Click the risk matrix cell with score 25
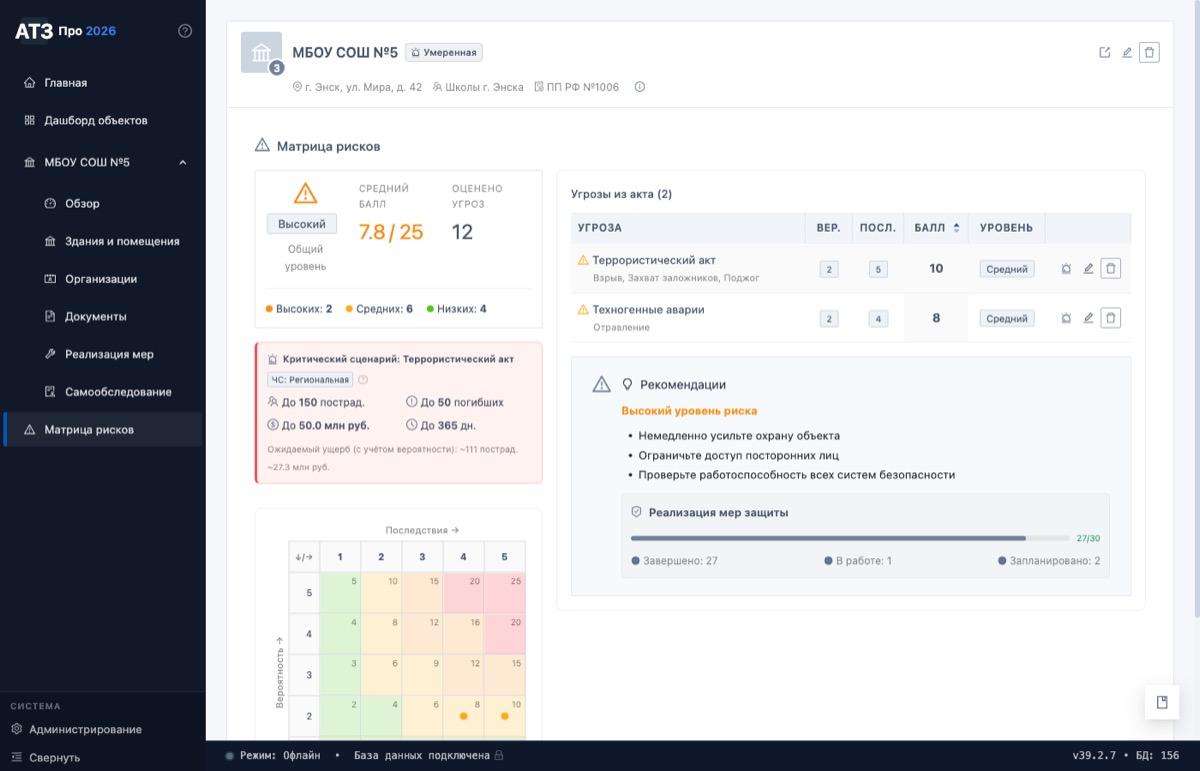This screenshot has height=771, width=1200. 504,592
